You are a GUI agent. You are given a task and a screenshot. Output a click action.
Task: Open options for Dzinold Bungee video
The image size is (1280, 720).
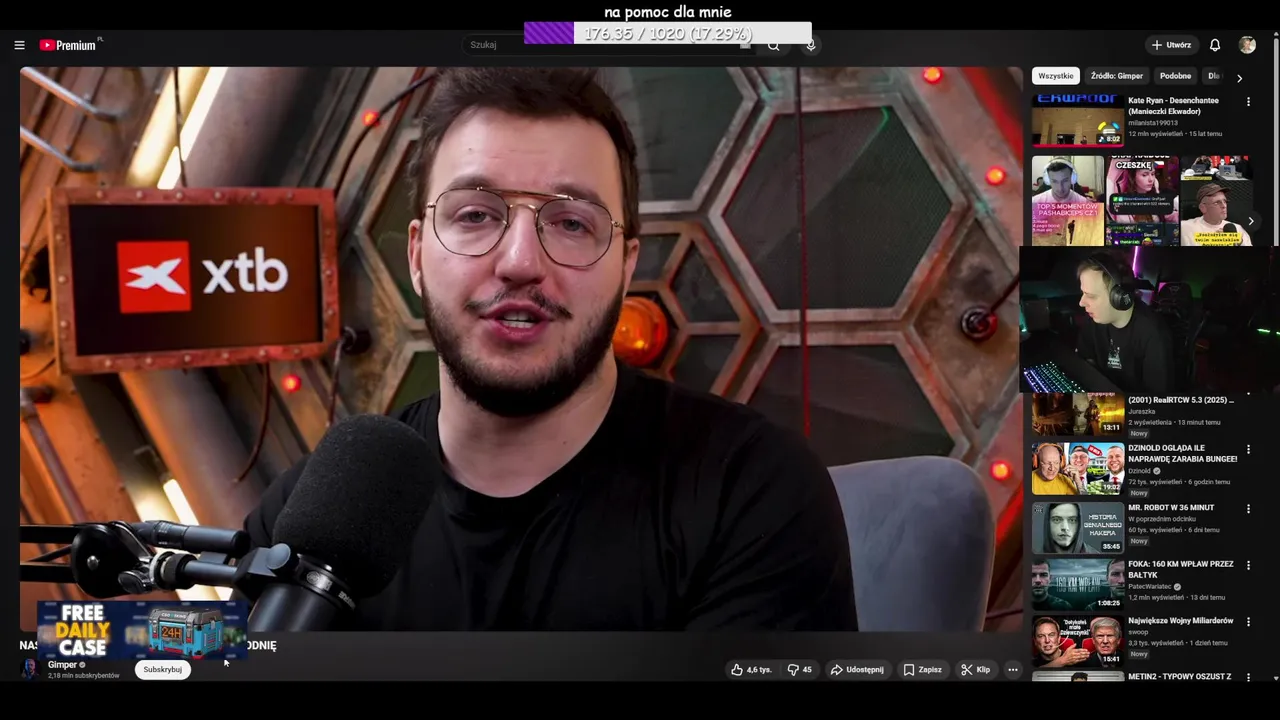(1248, 450)
